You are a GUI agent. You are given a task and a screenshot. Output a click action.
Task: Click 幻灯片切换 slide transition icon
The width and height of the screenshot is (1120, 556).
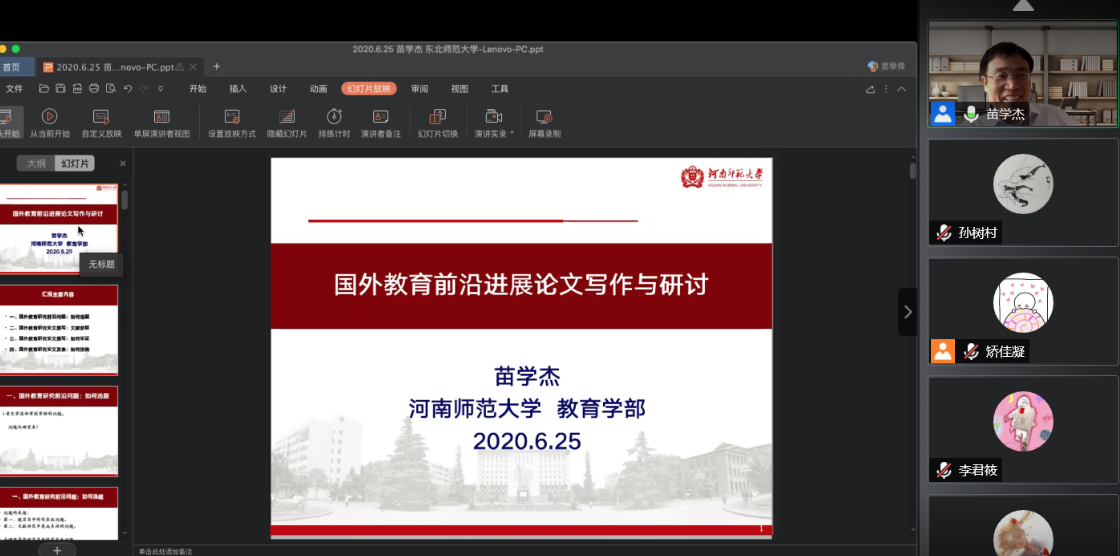coord(437,117)
